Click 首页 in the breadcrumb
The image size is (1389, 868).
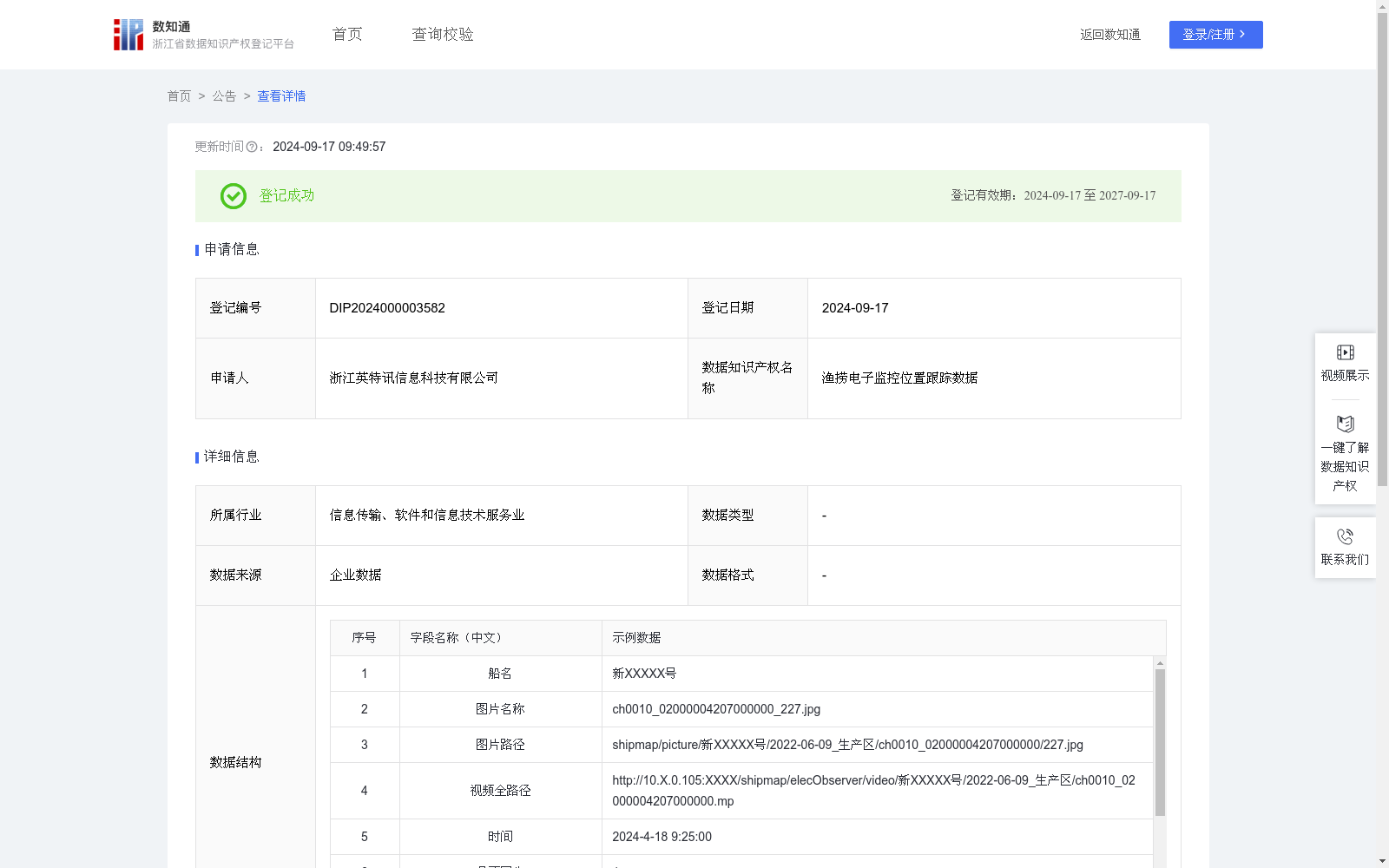[179, 96]
